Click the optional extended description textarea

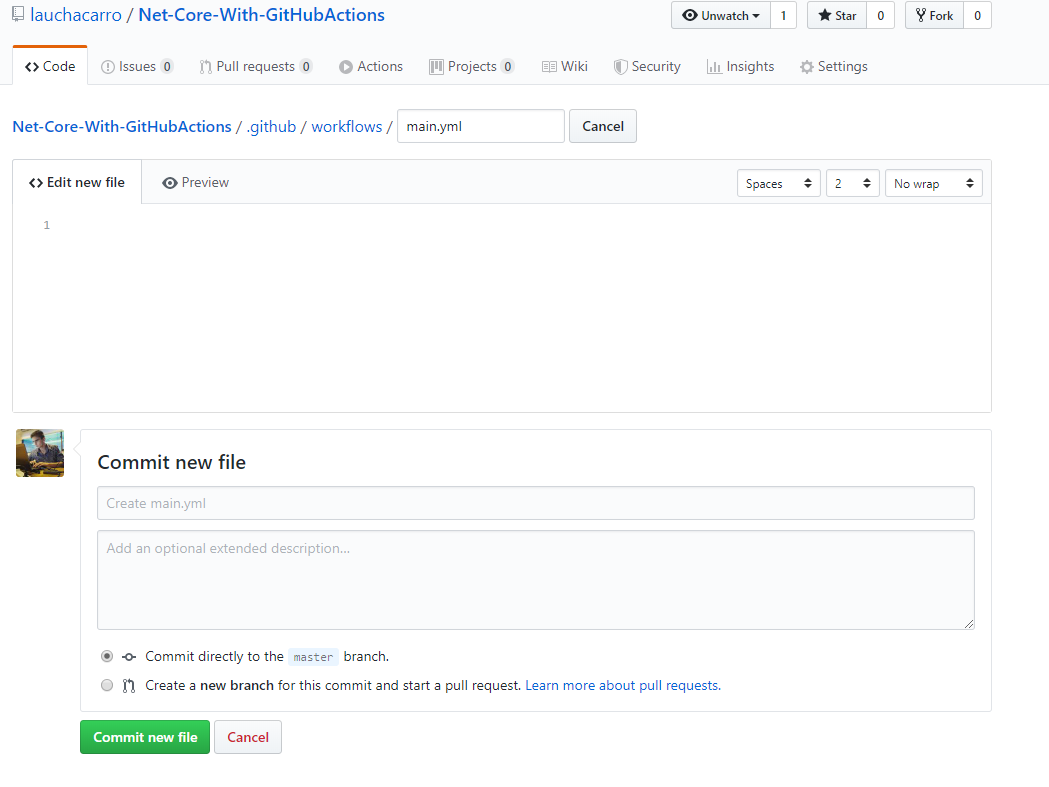[536, 580]
